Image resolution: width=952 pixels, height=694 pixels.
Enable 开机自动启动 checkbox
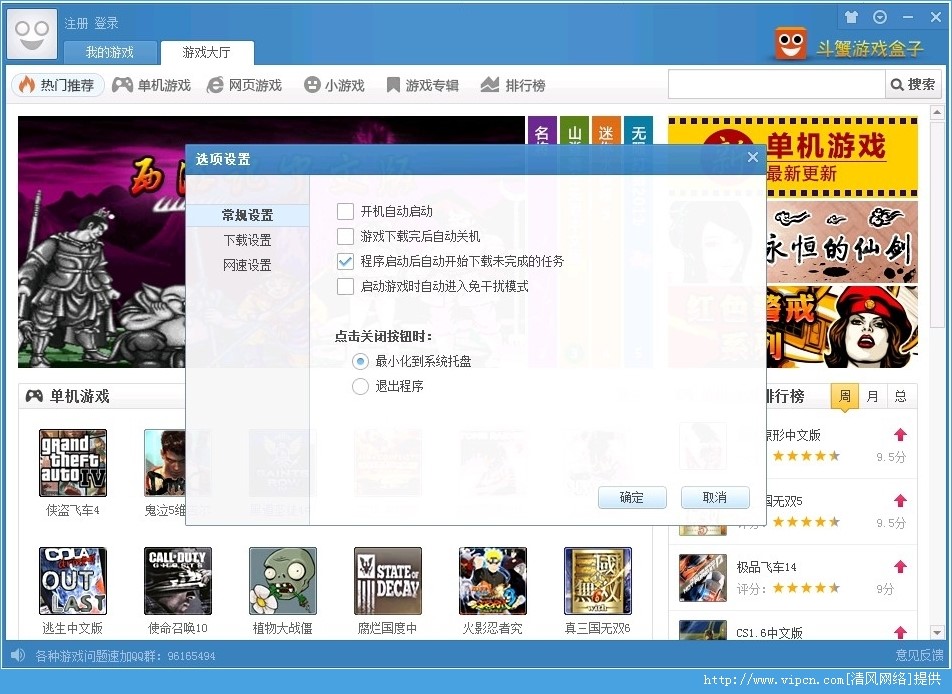pyautogui.click(x=345, y=211)
